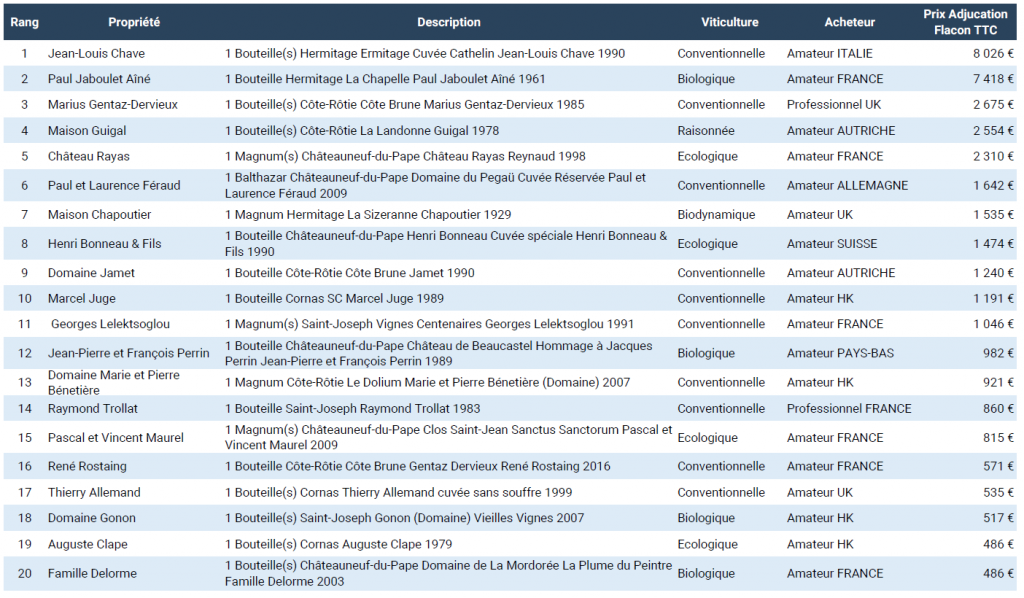Click the Rang column header
This screenshot has width=1024, height=598.
[24, 22]
